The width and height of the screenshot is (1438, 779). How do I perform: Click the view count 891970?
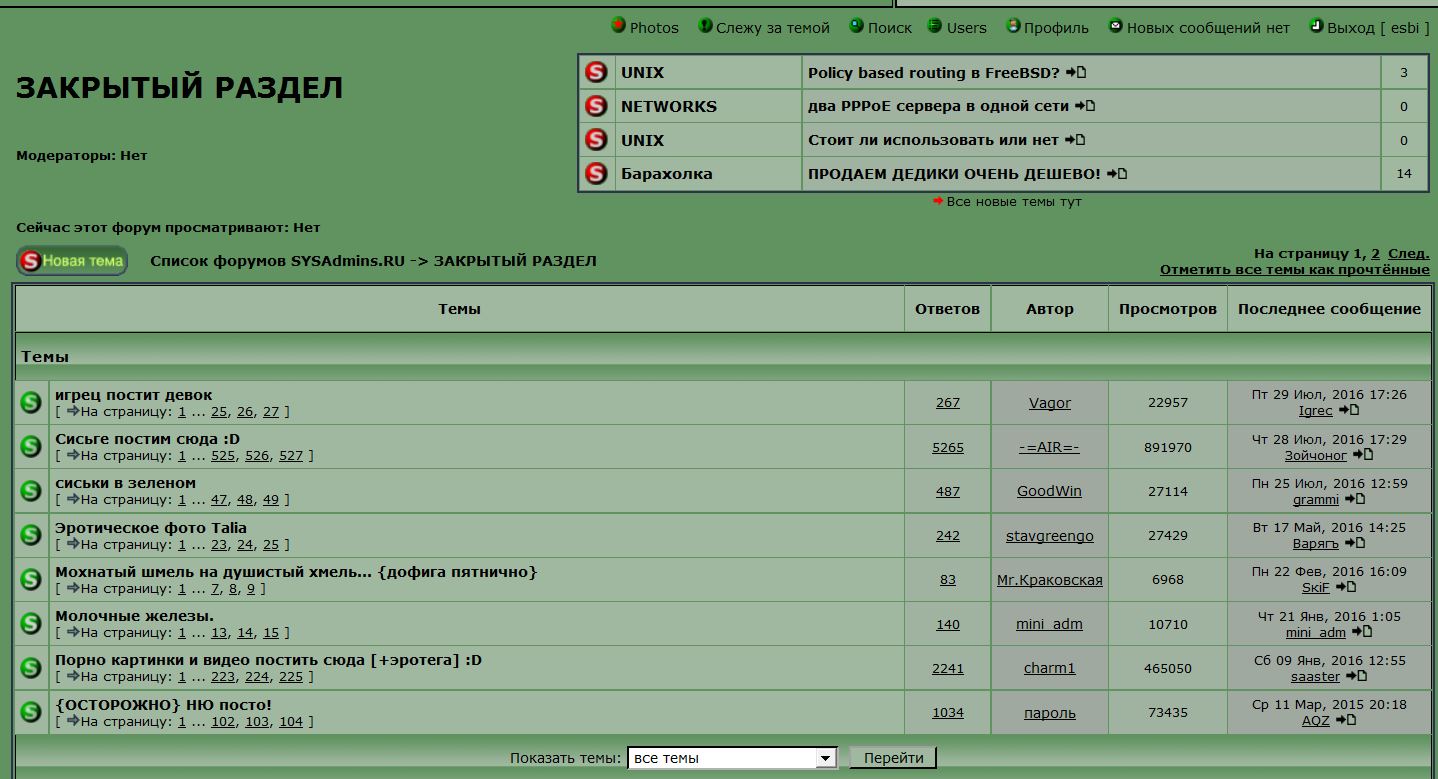[1168, 447]
